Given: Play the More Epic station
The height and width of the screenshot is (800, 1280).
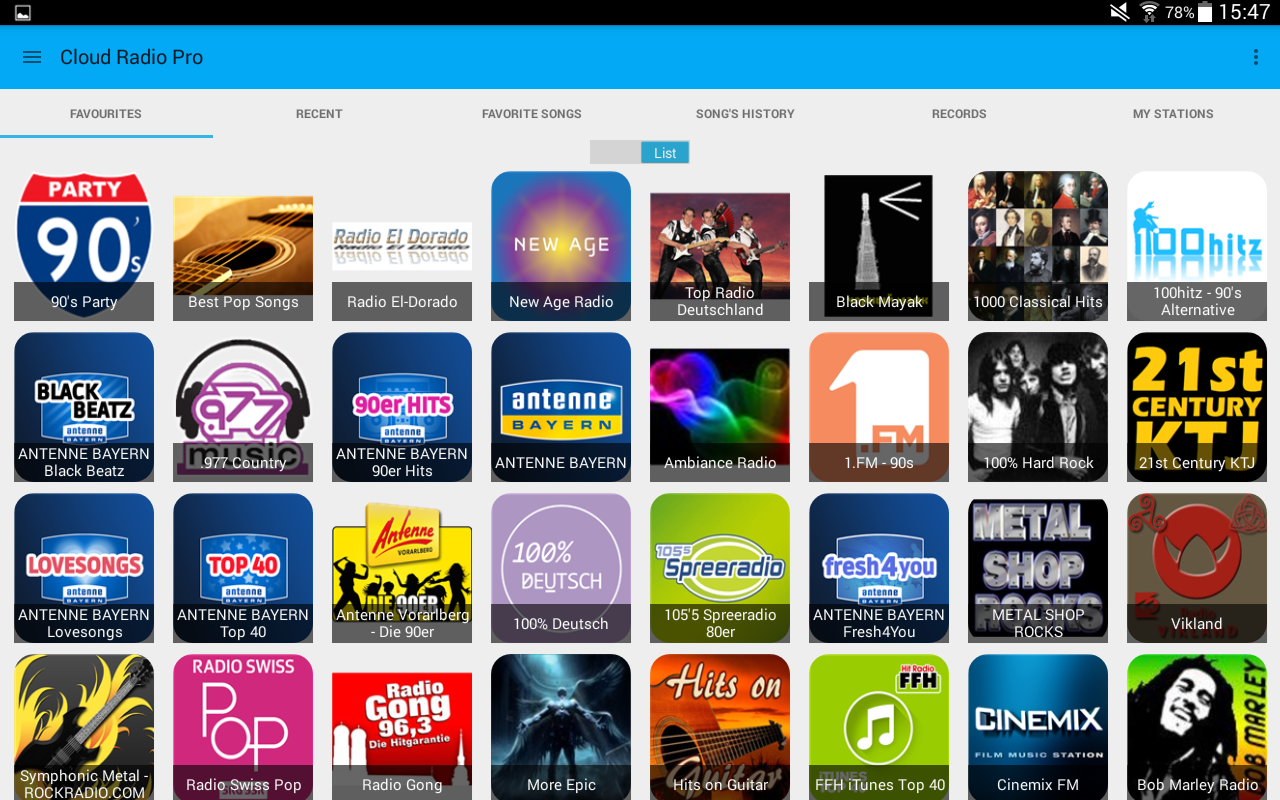Looking at the screenshot, I should pyautogui.click(x=561, y=727).
